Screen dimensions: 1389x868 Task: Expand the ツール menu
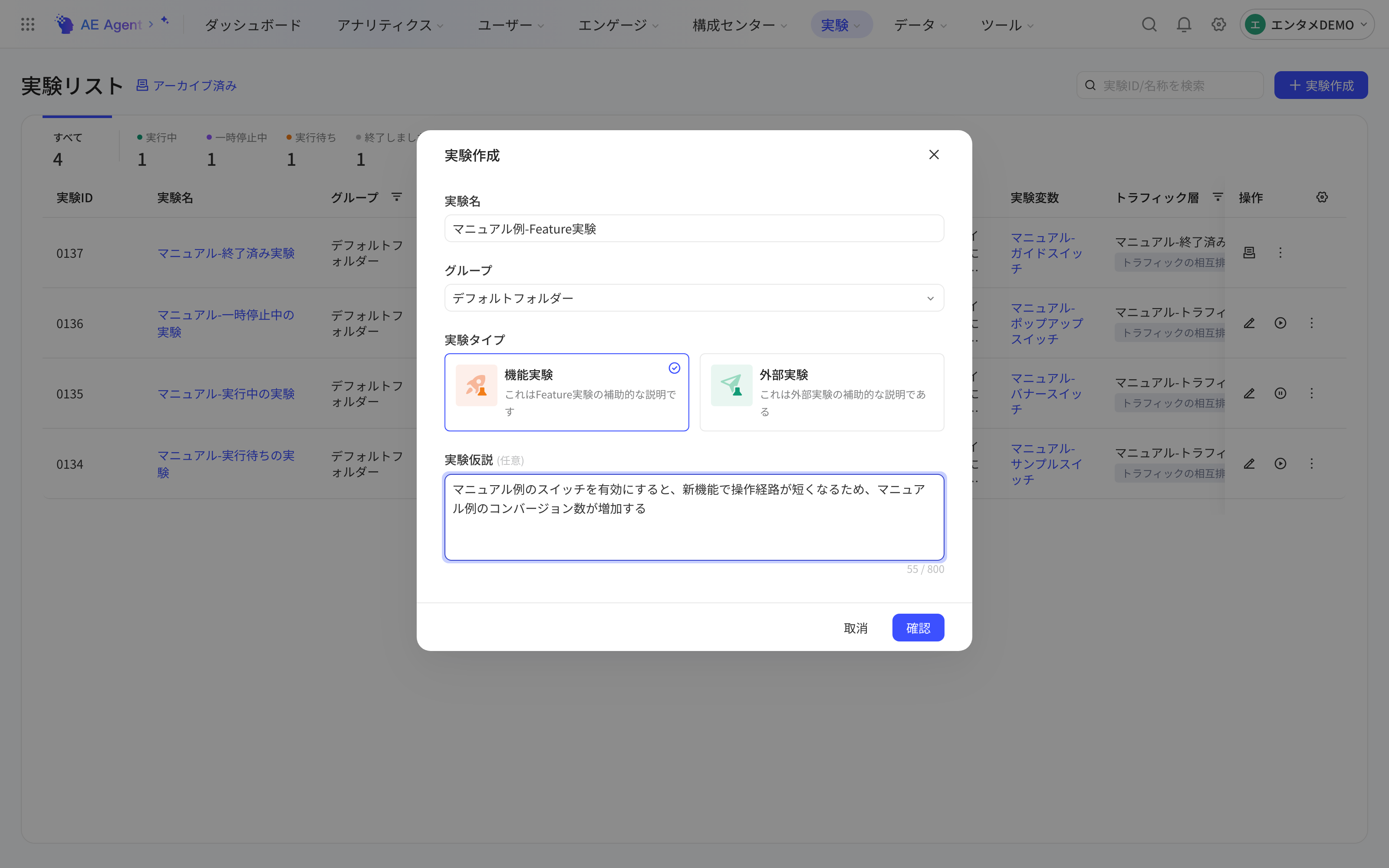[1007, 25]
